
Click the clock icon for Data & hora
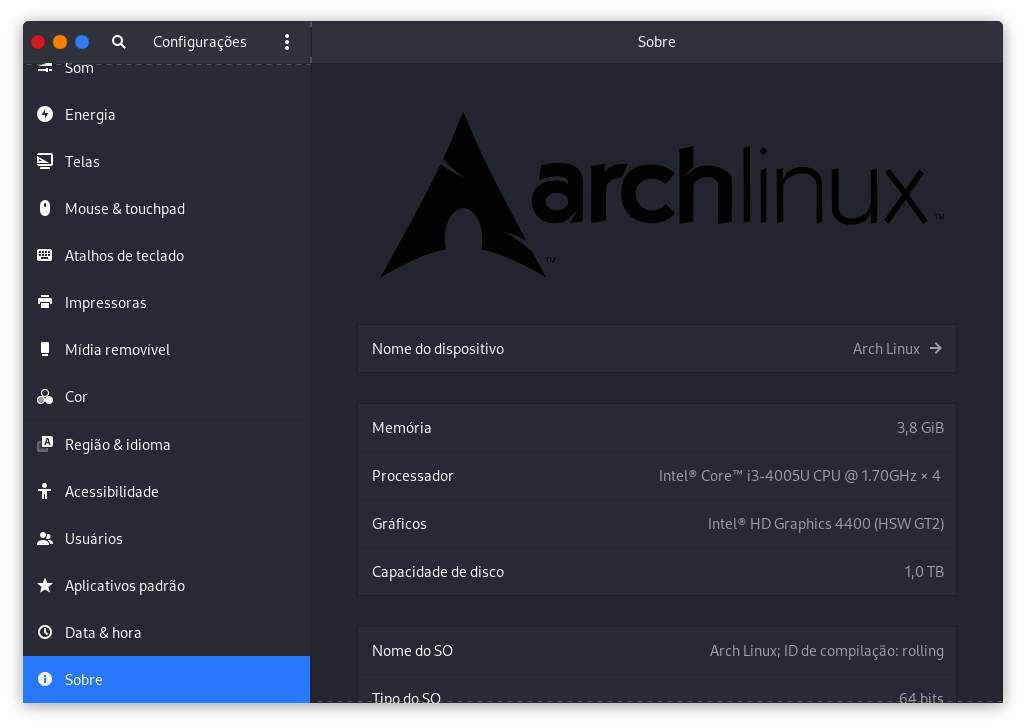(x=44, y=633)
